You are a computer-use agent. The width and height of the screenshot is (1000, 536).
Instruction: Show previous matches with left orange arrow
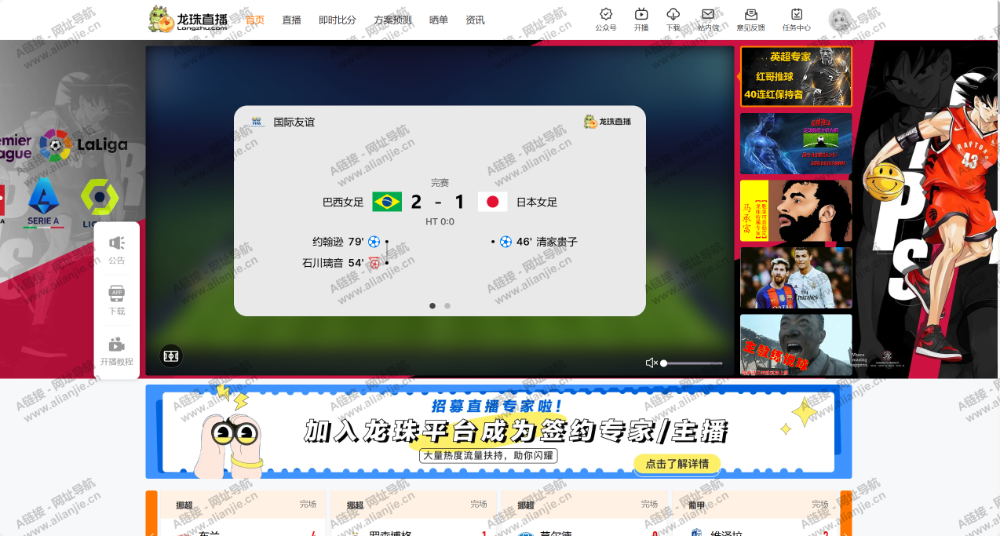pos(151,514)
